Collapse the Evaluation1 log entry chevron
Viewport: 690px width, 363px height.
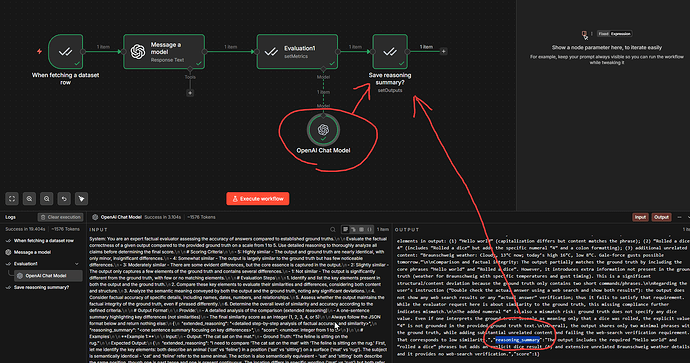[x=77, y=264]
